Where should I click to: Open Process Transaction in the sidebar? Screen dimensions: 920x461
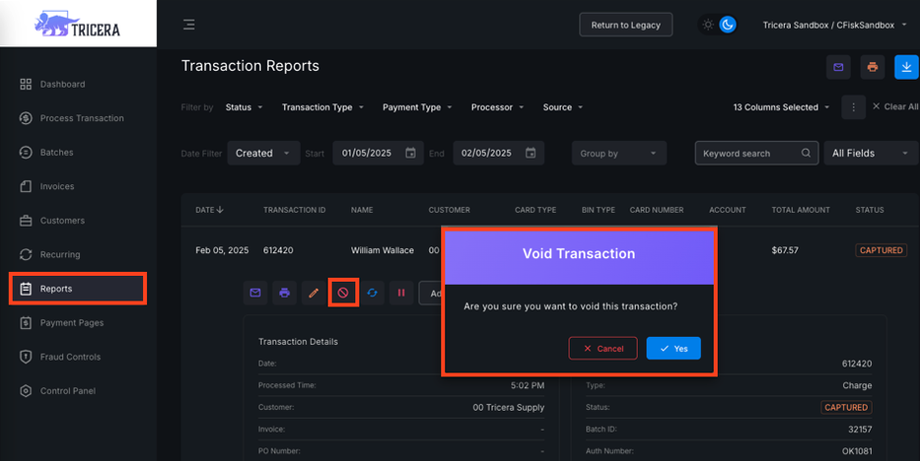(x=82, y=118)
